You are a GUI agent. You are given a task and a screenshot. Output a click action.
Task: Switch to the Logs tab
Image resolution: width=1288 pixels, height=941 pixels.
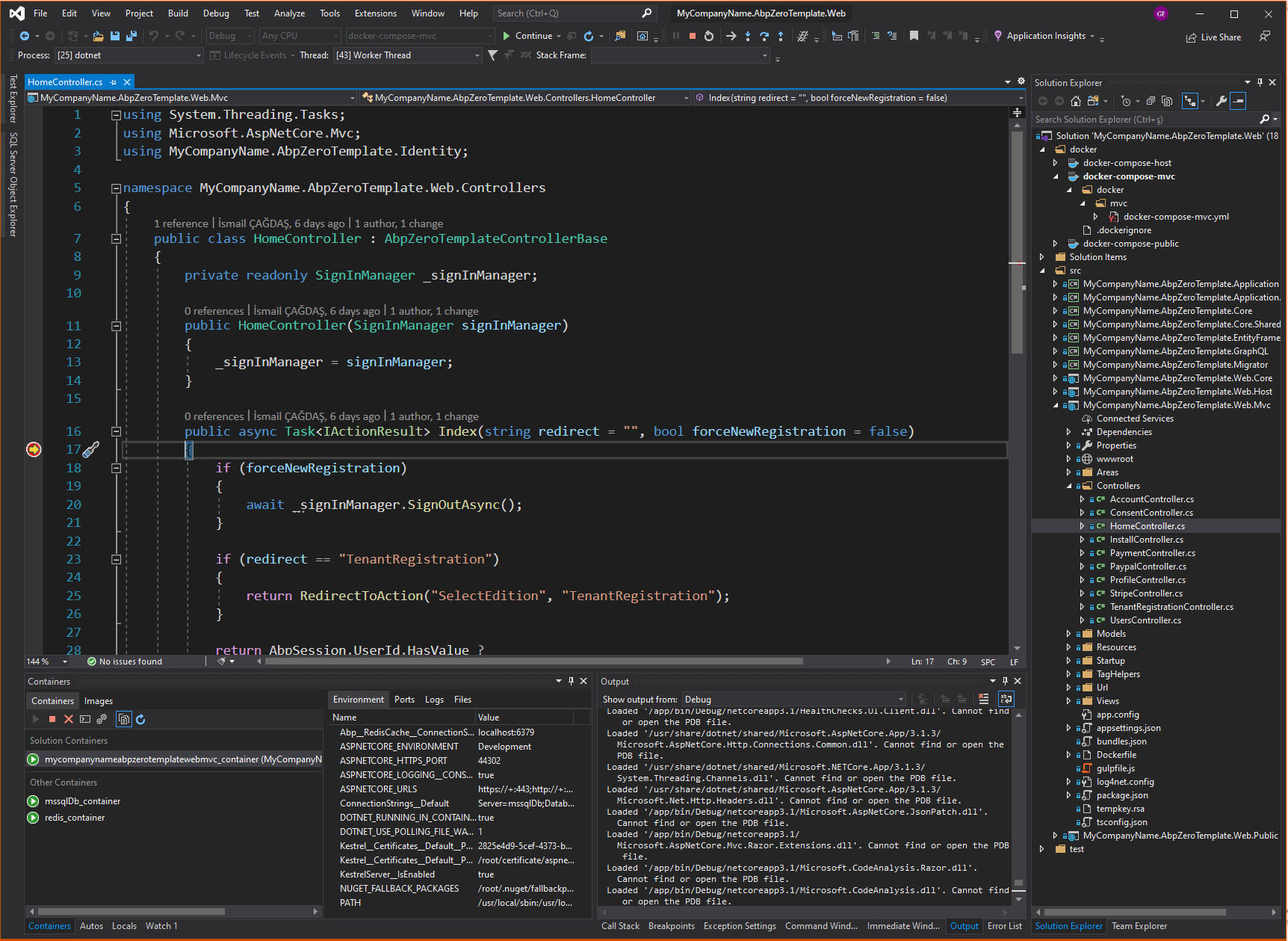(434, 700)
